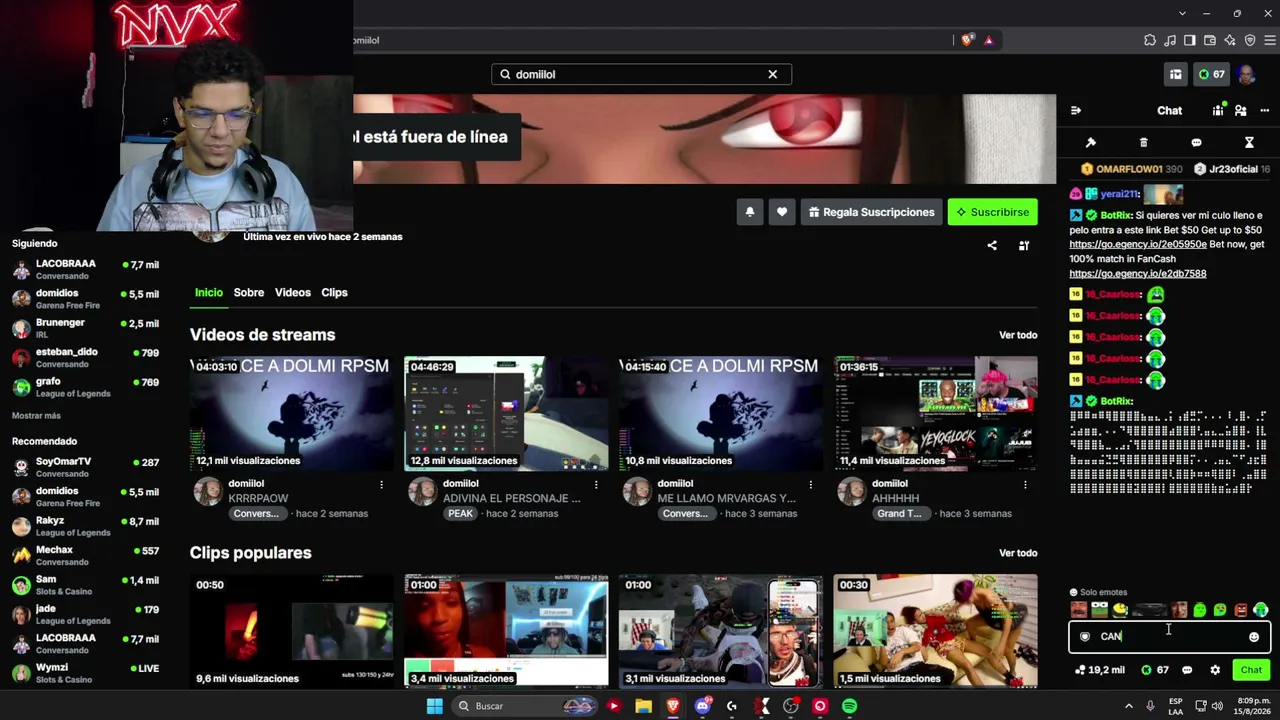This screenshot has height=720, width=1280.
Task: Click the trash clear-chat icon
Action: pyautogui.click(x=1144, y=143)
